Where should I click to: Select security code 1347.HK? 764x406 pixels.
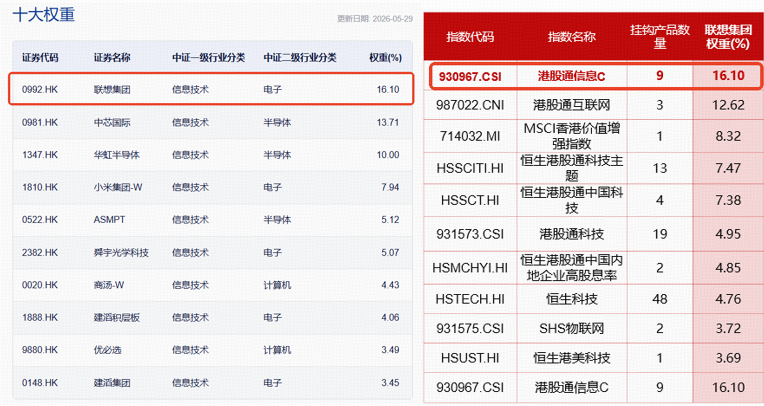(40, 155)
